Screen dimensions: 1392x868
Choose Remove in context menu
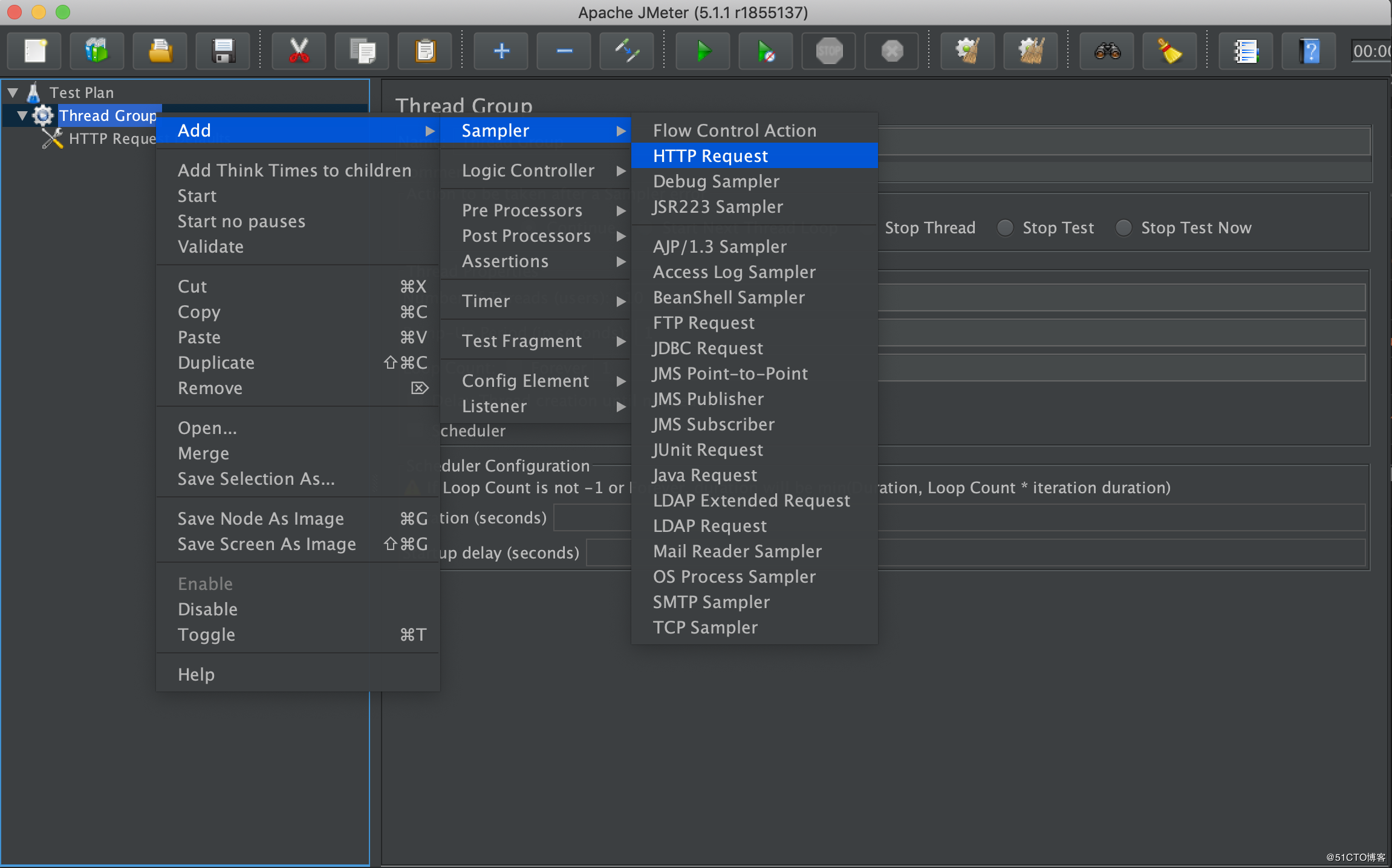pos(298,388)
